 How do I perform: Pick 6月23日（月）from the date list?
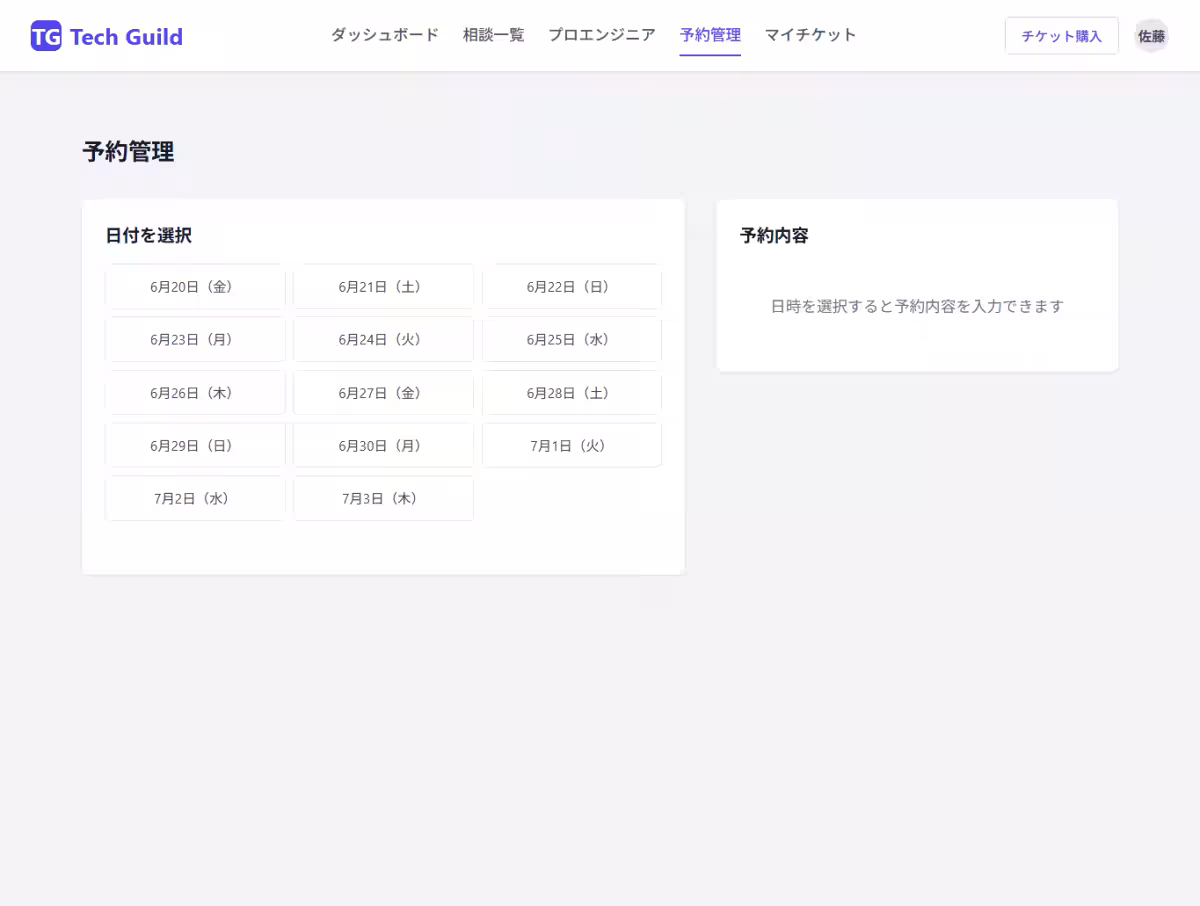coord(195,339)
